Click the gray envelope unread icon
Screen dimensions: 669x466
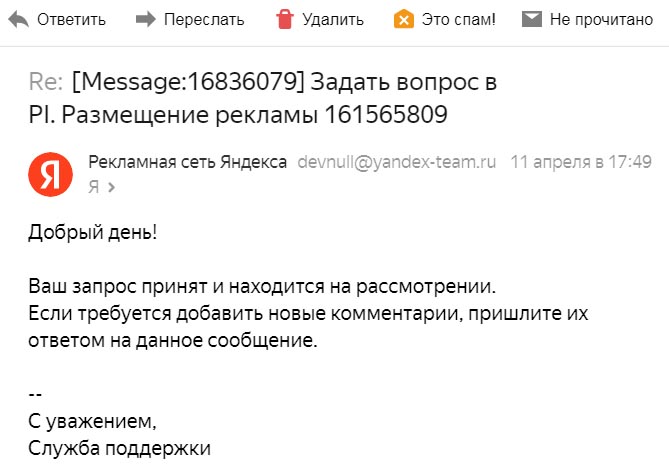click(x=532, y=20)
